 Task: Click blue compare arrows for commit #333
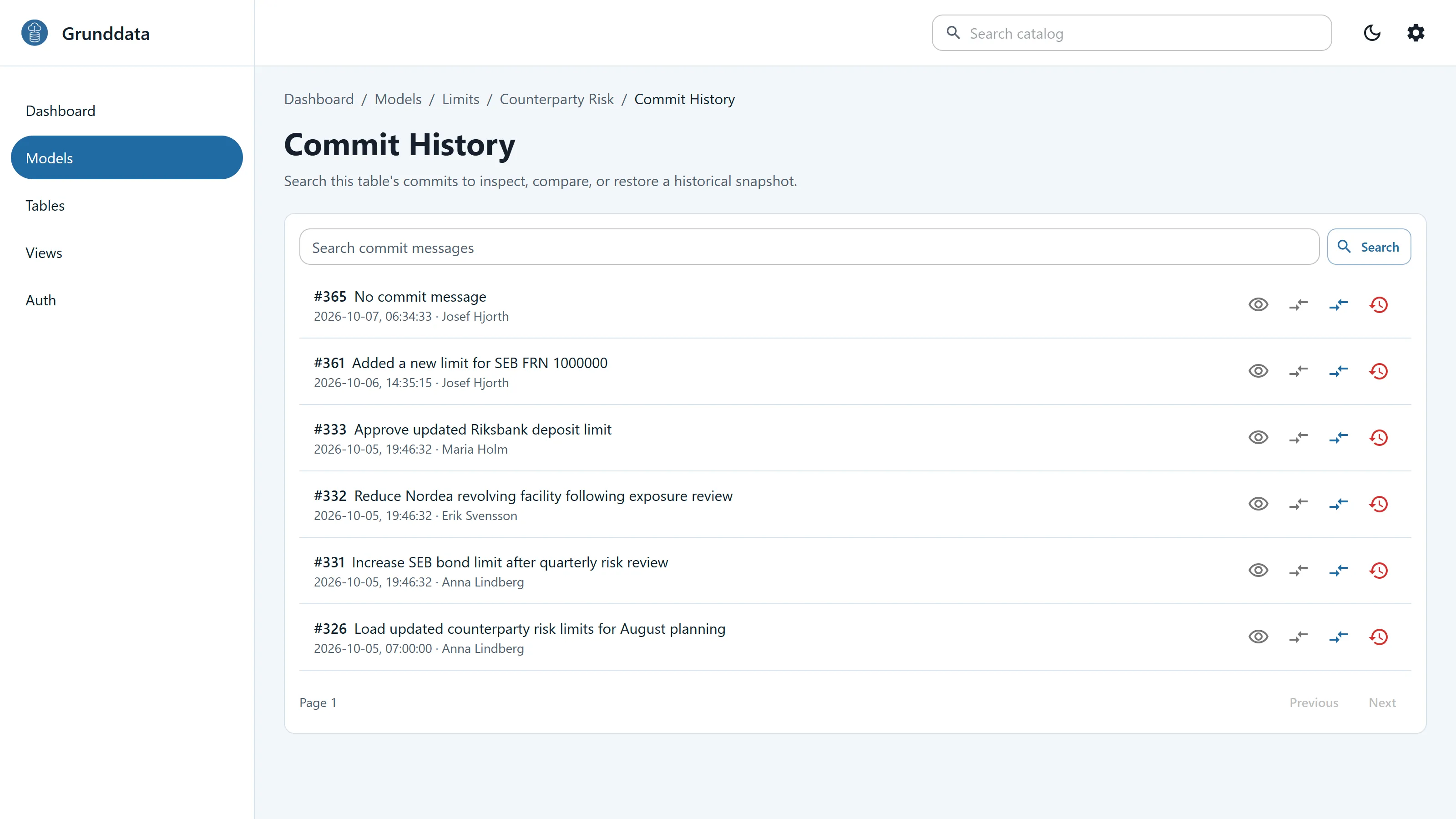pos(1339,437)
